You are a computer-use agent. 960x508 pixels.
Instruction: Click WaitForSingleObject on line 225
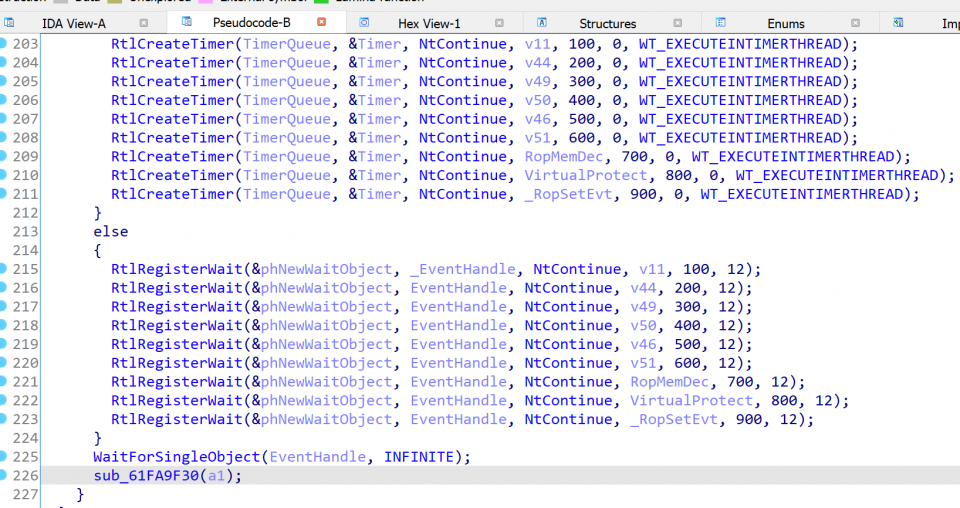point(177,457)
